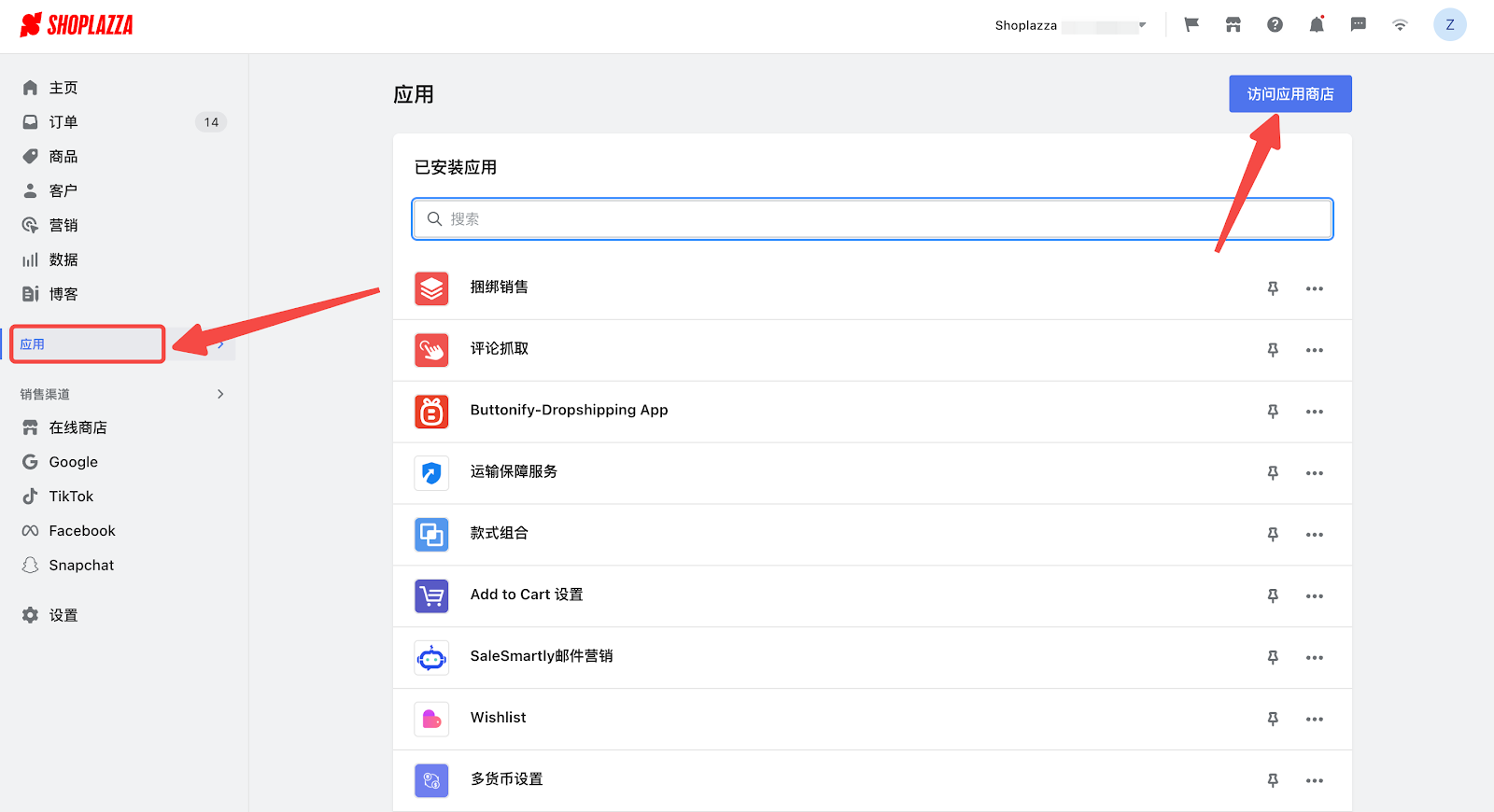Pin the Add to Cart 设置 app

pyautogui.click(x=1273, y=596)
